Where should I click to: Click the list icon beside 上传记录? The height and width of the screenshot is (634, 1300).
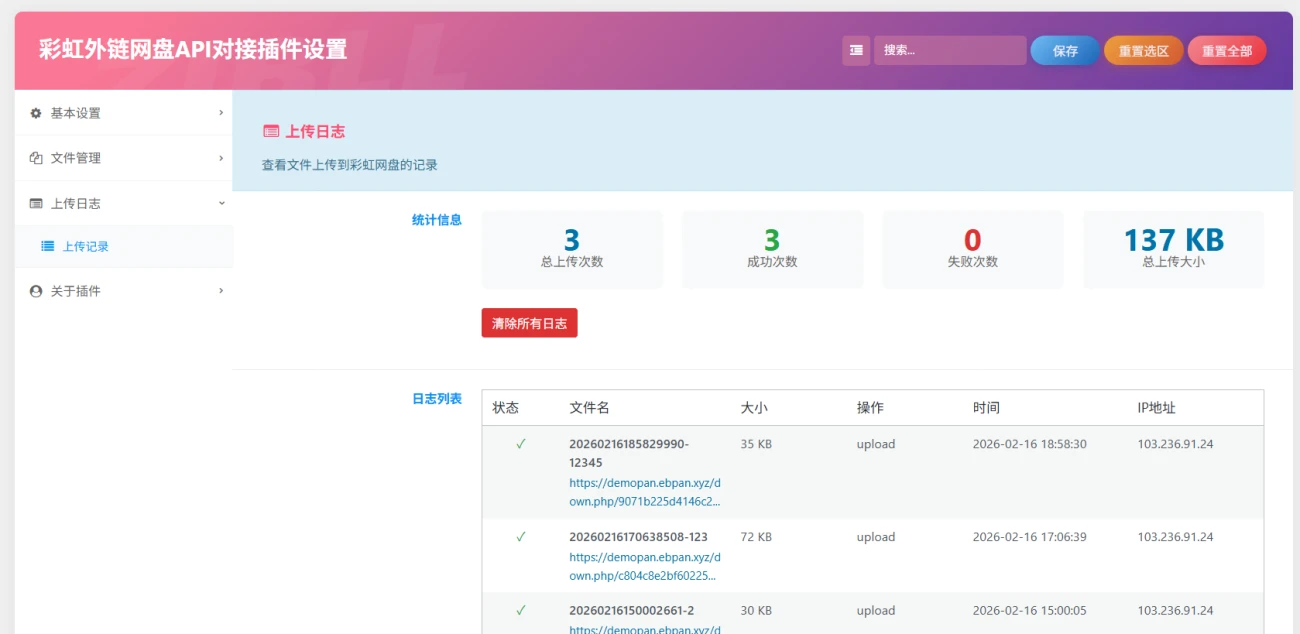pyautogui.click(x=47, y=246)
